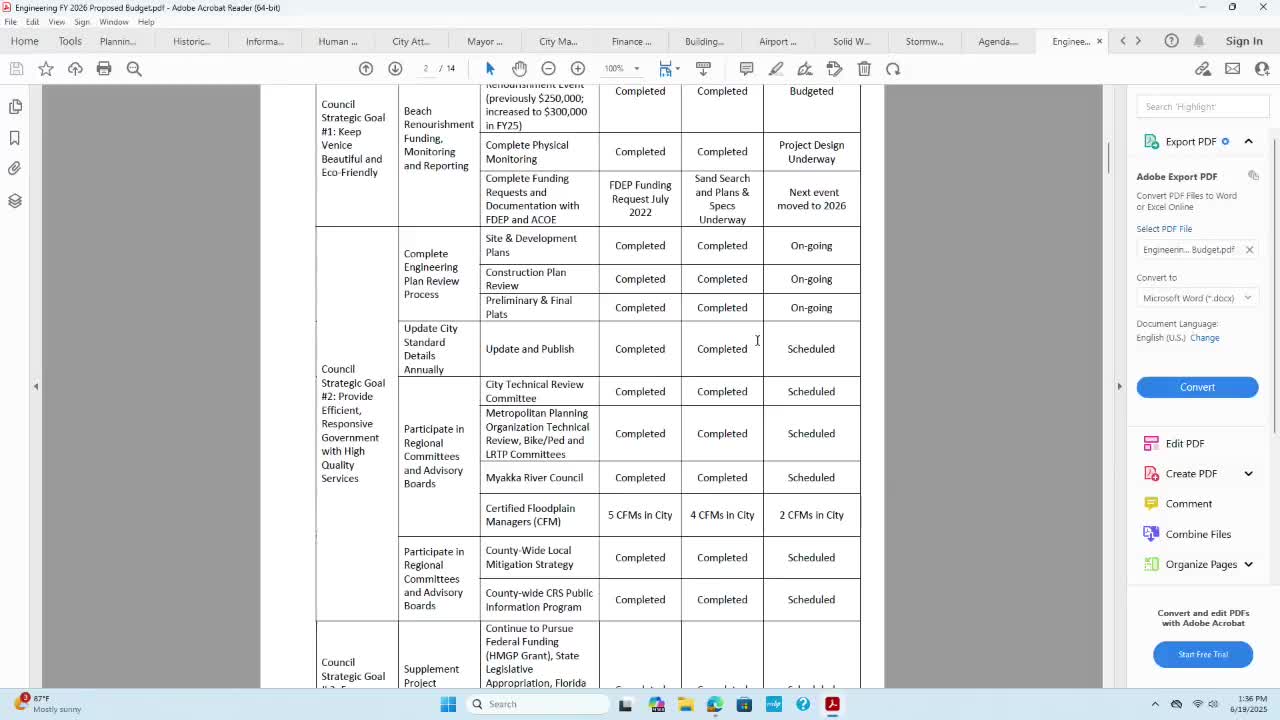This screenshot has height=720, width=1280.
Task: Switch to the Stormw... document tab
Action: click(x=924, y=41)
